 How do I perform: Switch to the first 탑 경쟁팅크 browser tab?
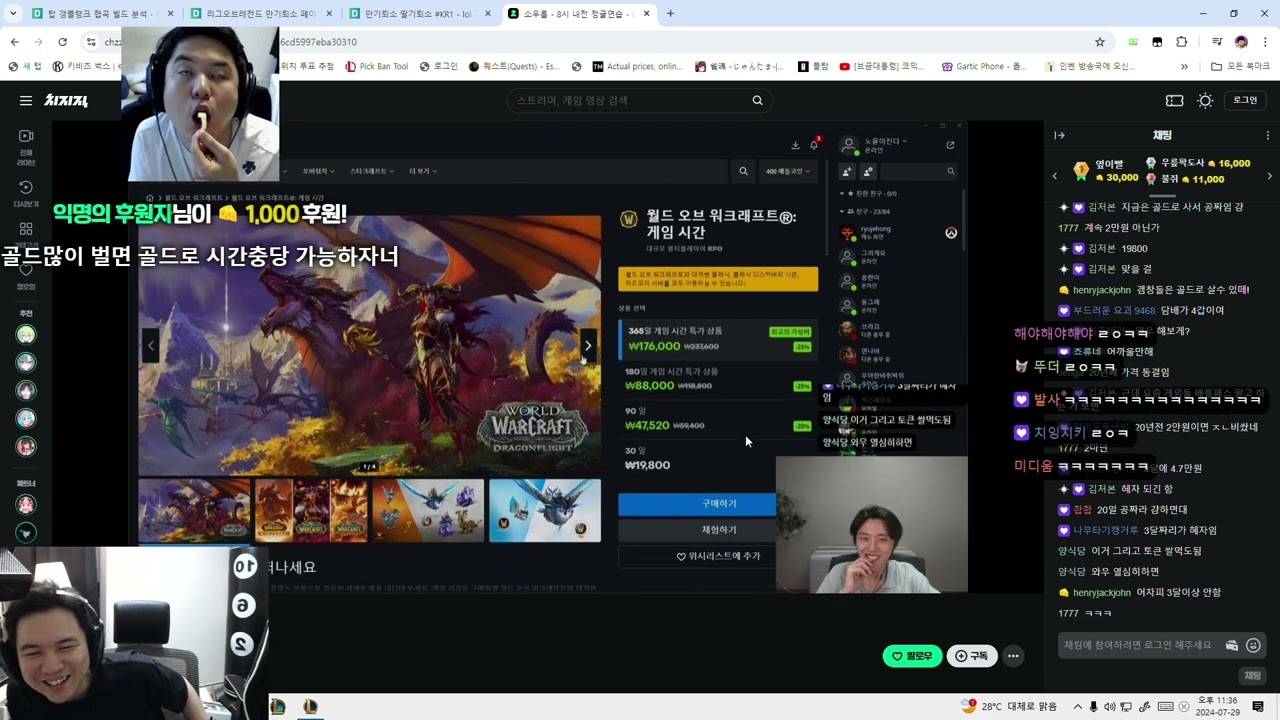coord(100,14)
